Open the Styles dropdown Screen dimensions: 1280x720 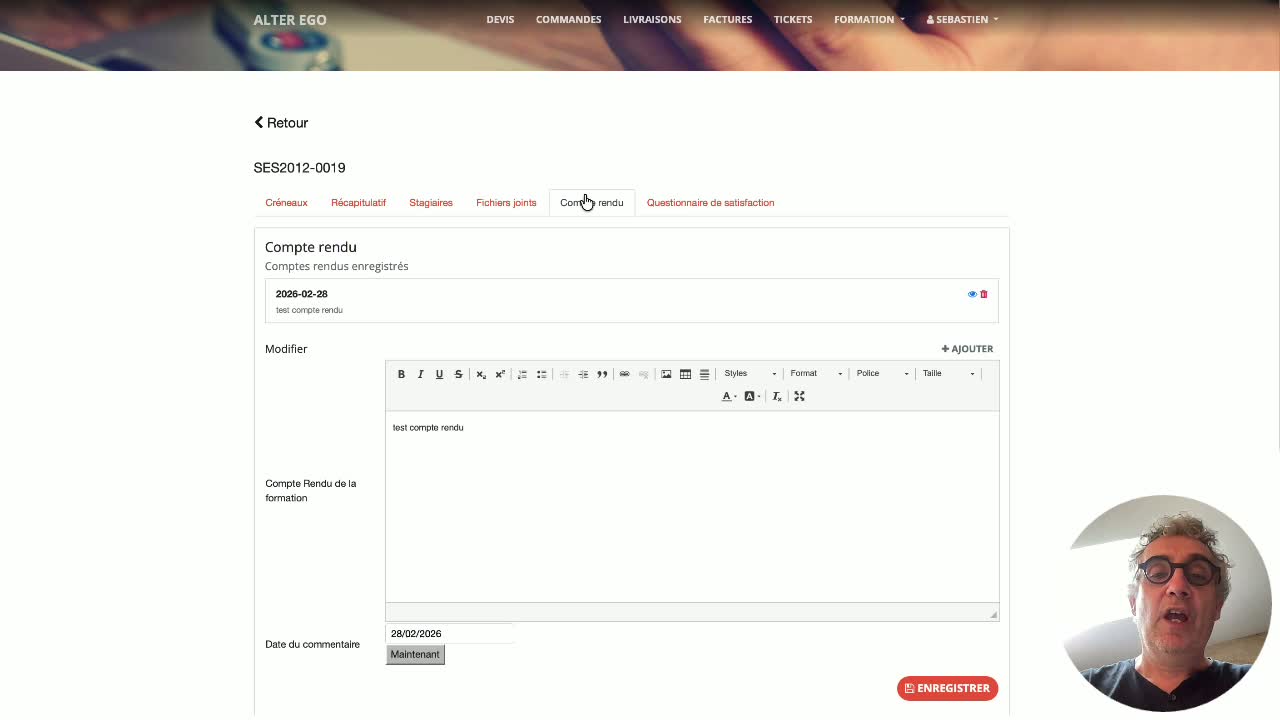pos(750,374)
